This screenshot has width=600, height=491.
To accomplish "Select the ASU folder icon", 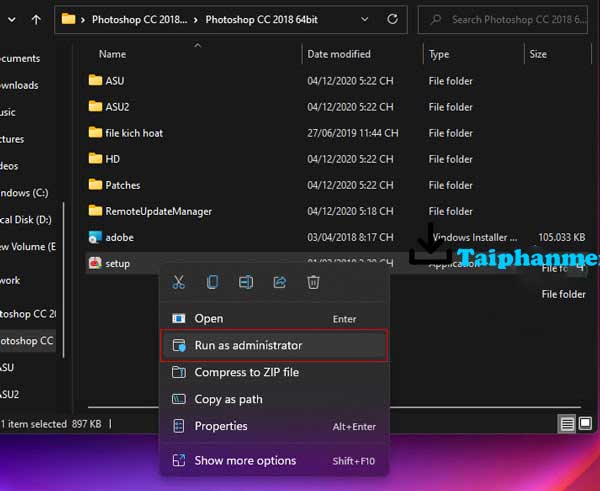I will click(95, 80).
